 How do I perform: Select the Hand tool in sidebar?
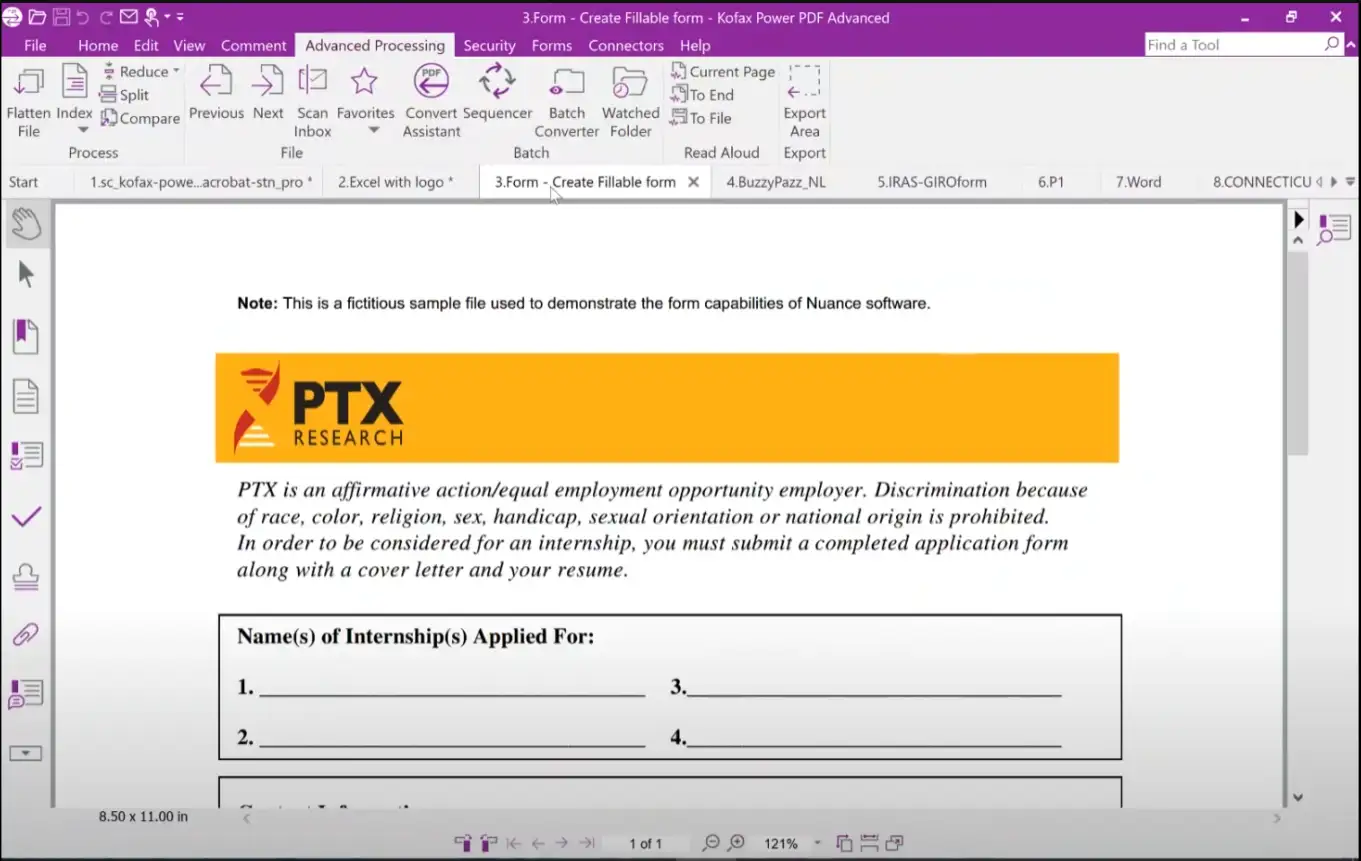tap(26, 224)
